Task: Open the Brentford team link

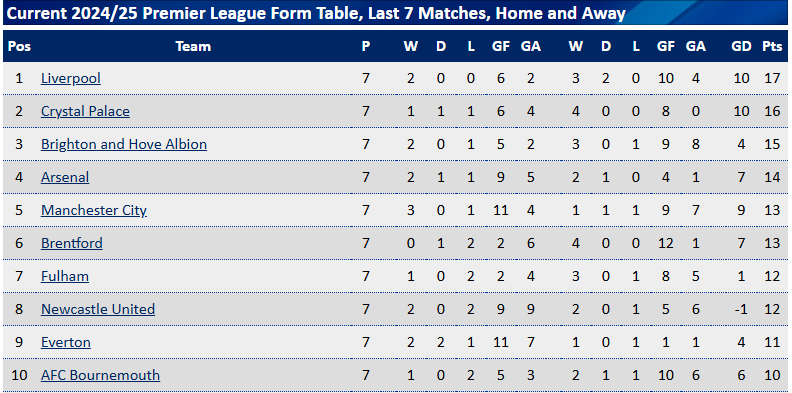Action: tap(72, 243)
